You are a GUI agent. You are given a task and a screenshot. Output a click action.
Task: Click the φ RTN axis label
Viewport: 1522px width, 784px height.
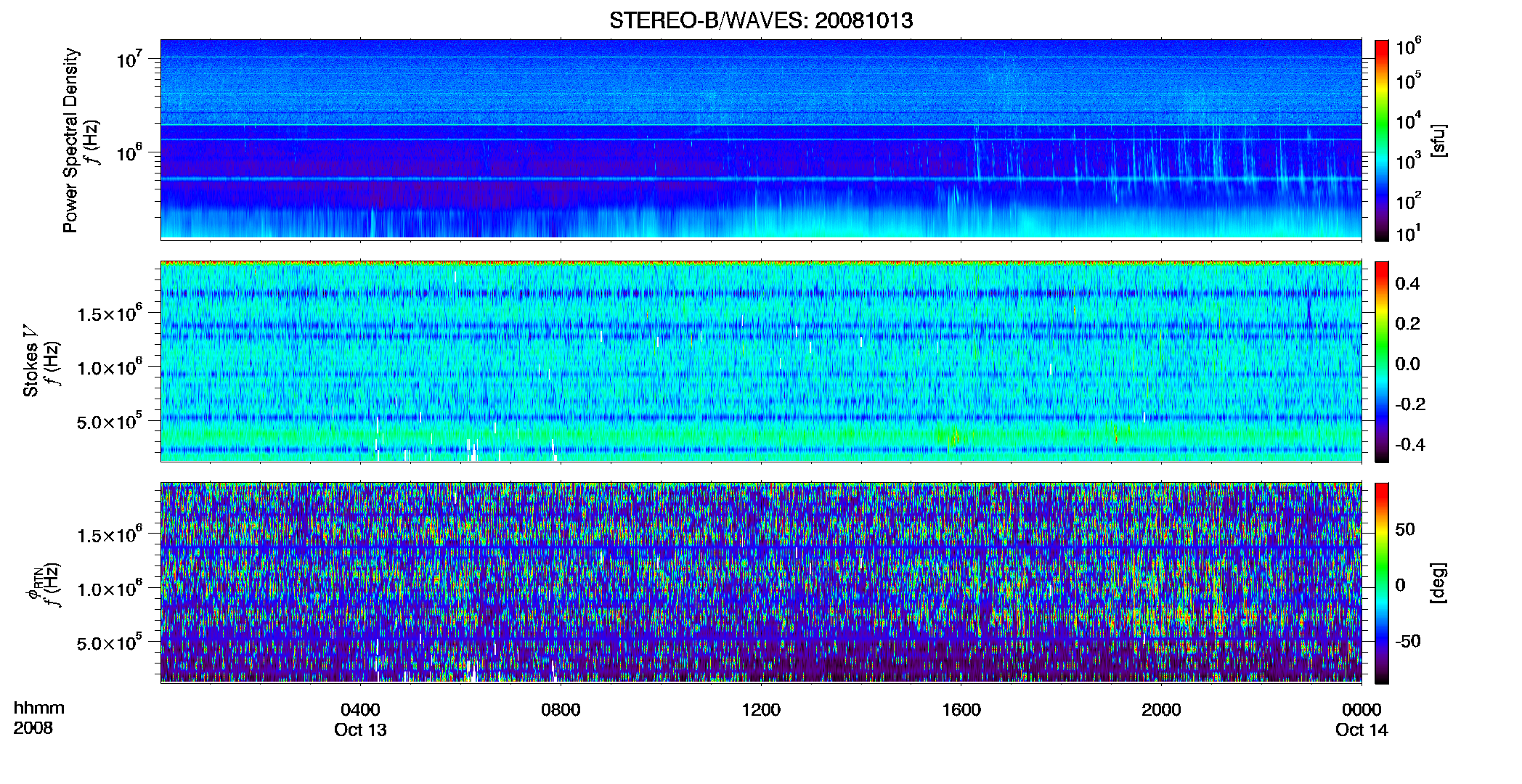33,584
